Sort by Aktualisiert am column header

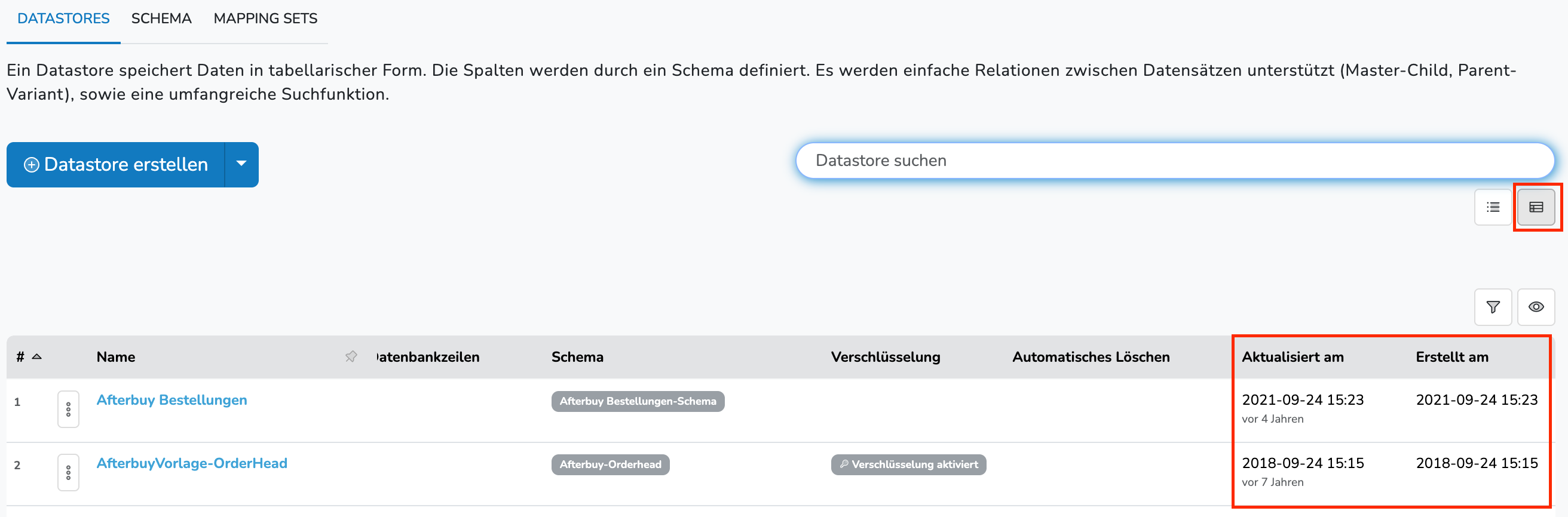point(1293,357)
